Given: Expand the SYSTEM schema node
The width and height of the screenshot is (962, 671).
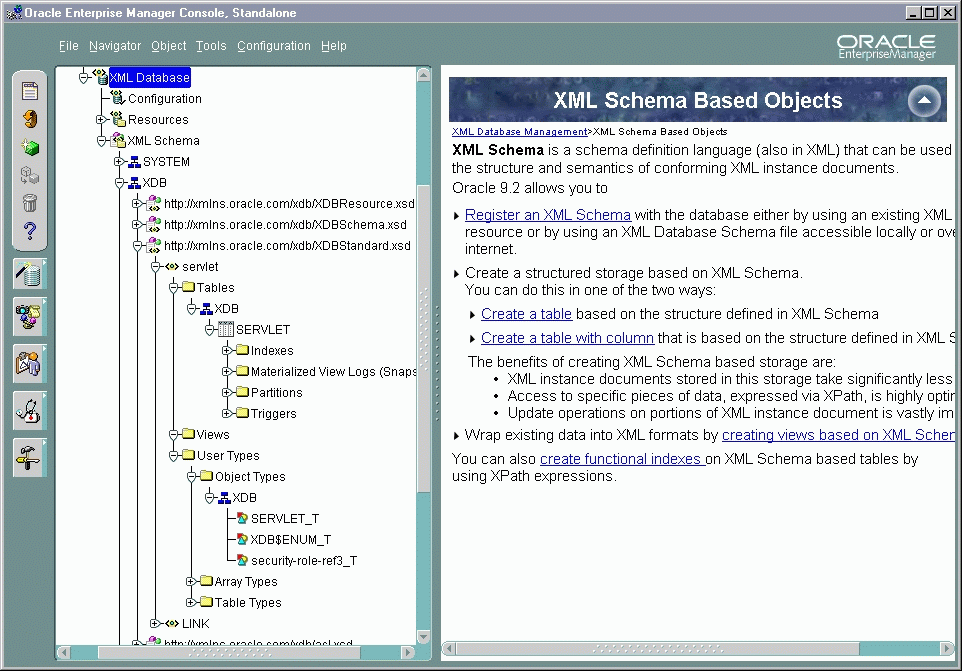Looking at the screenshot, I should pos(119,162).
